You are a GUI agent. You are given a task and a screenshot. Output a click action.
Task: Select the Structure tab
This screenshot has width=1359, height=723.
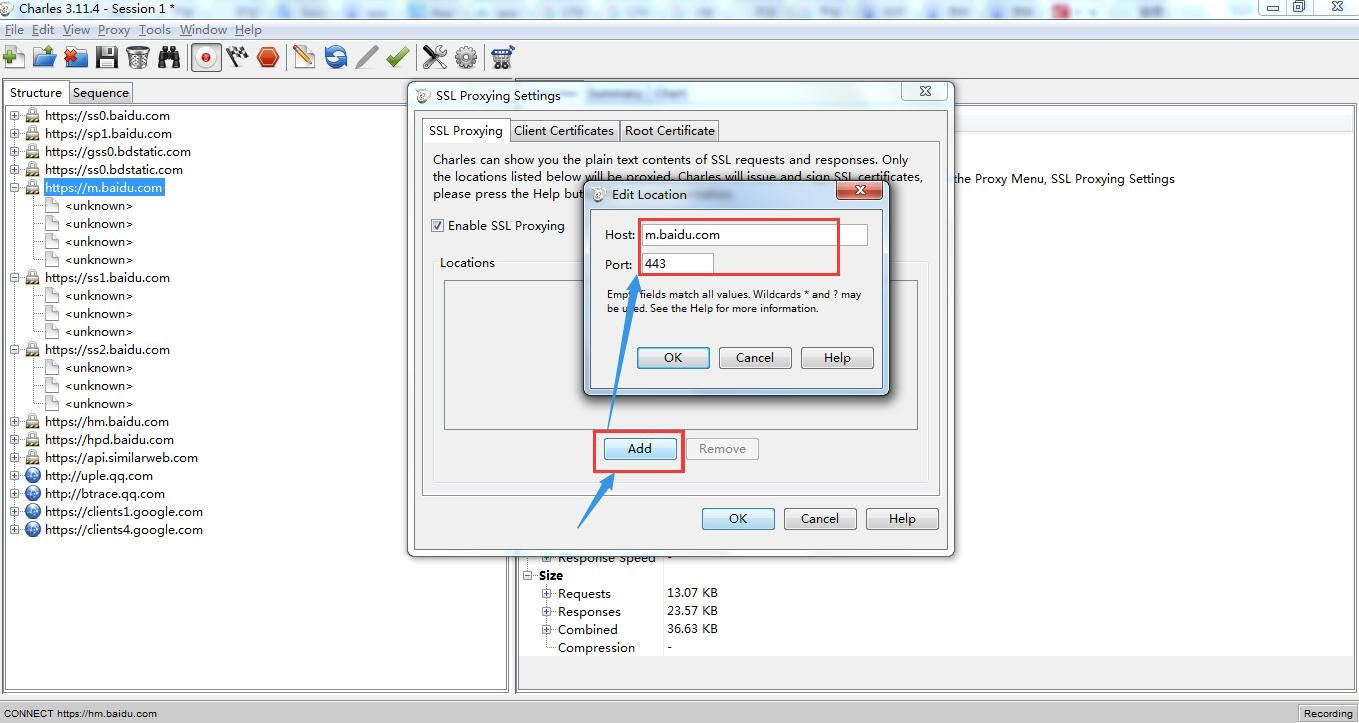[x=36, y=92]
